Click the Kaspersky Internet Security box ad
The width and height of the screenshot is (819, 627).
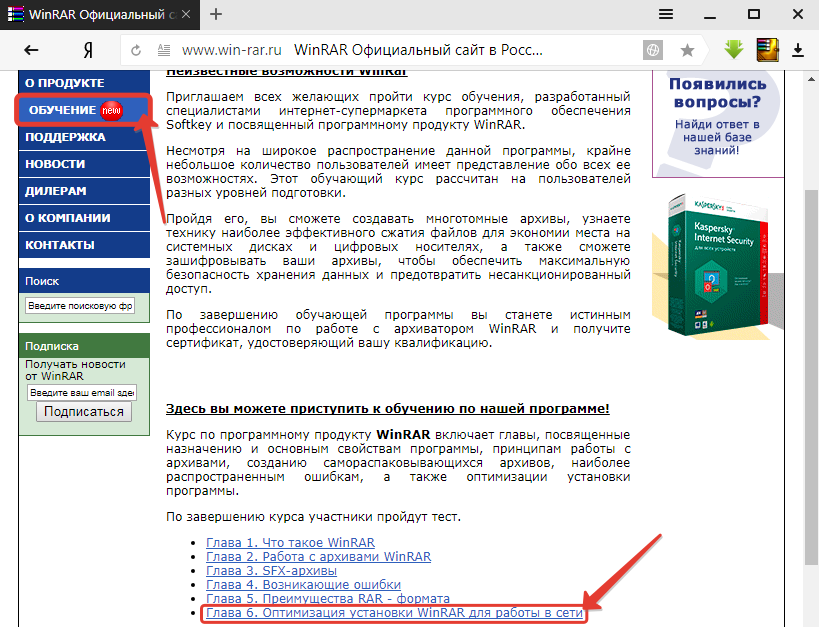(718, 266)
